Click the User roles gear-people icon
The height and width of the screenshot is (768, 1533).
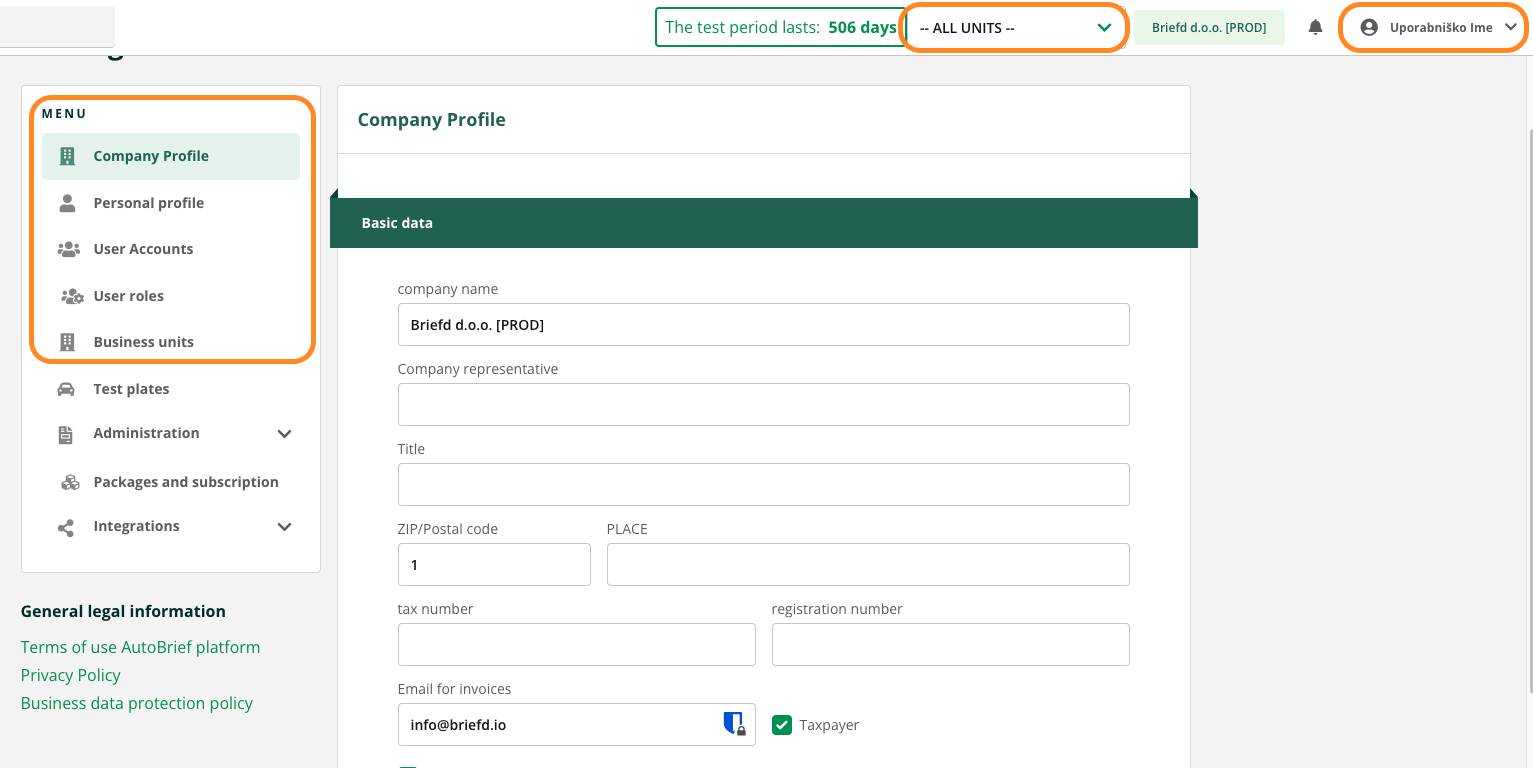[71, 296]
